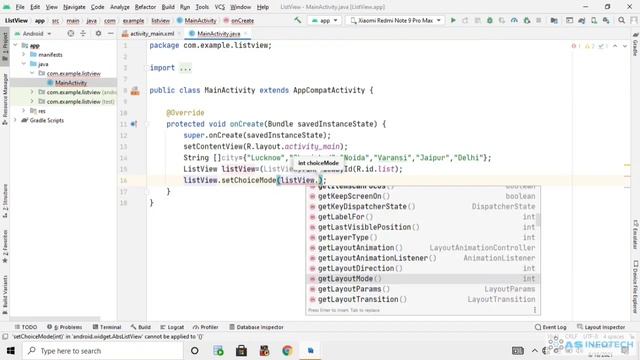640x360 pixels.
Task: Click the Cortana circle icon
Action: point(195,351)
